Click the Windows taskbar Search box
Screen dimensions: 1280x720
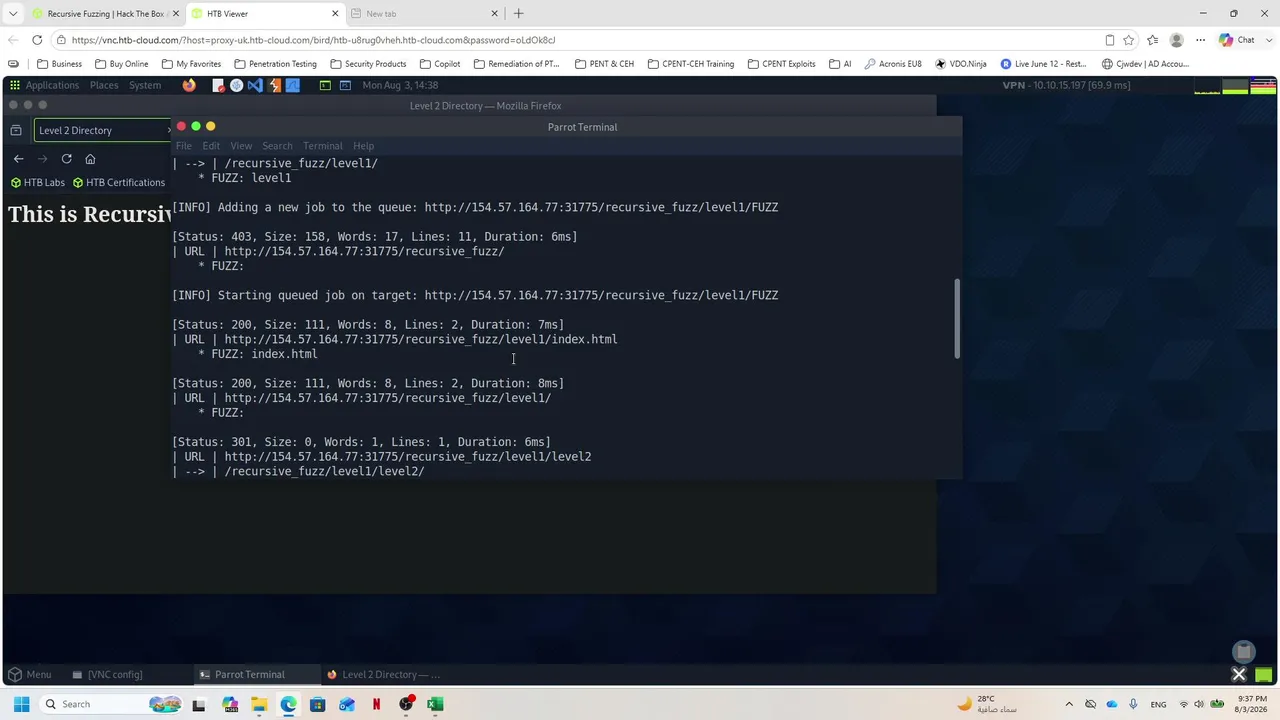pyautogui.click(x=111, y=704)
